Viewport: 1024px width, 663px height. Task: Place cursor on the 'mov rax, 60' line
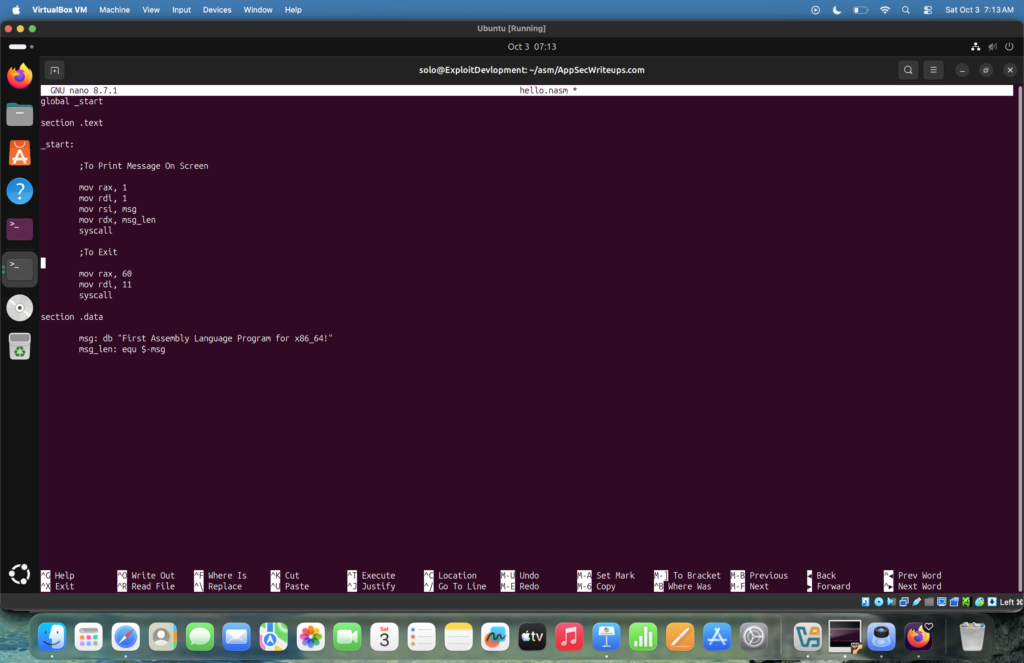pos(105,274)
